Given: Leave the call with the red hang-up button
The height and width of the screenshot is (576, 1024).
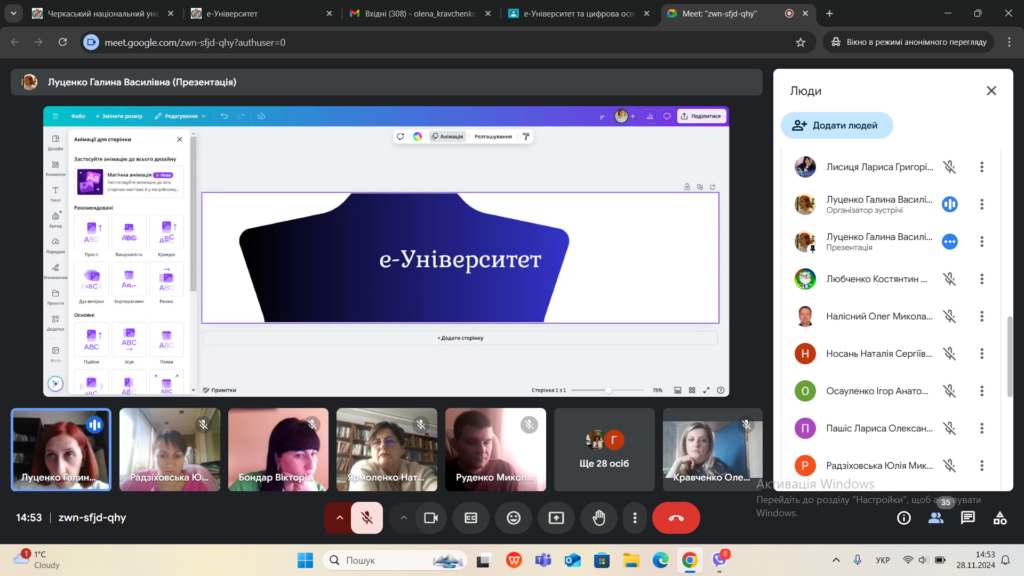Looking at the screenshot, I should tap(676, 518).
